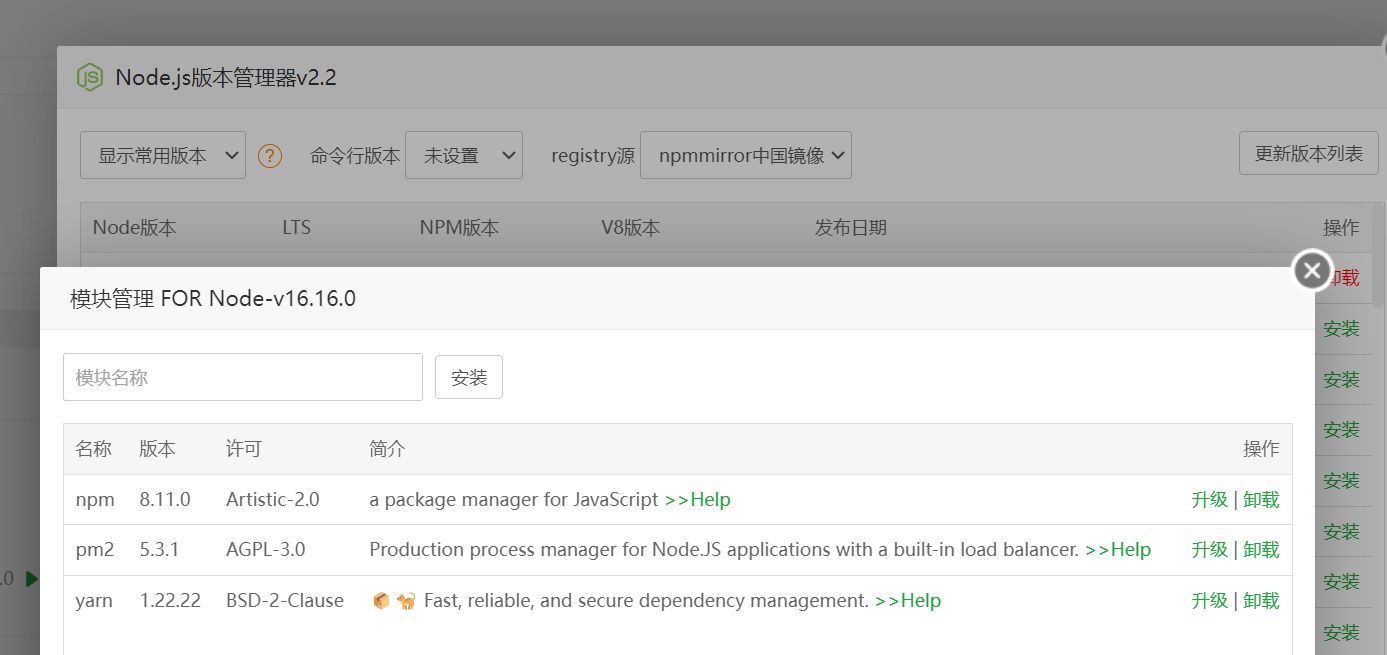Click the BSD-2-Clause license cell
Viewport: 1387px width, 655px height.
[x=285, y=600]
